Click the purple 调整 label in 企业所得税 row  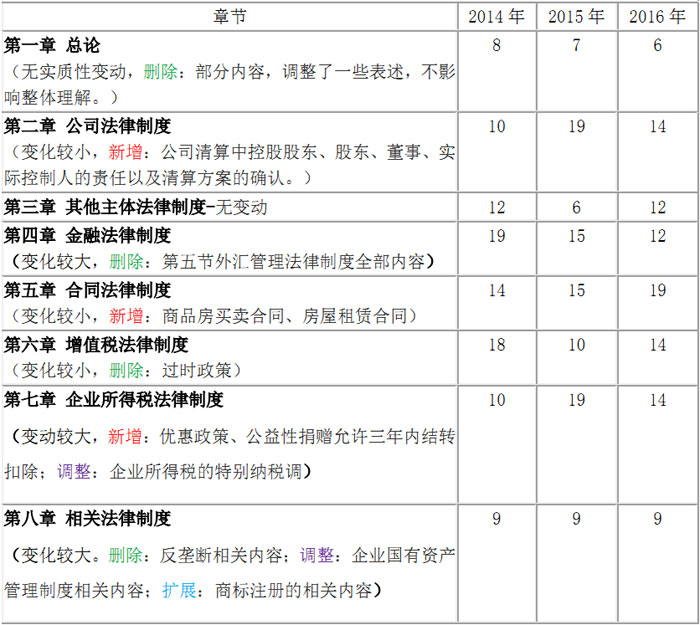74,470
